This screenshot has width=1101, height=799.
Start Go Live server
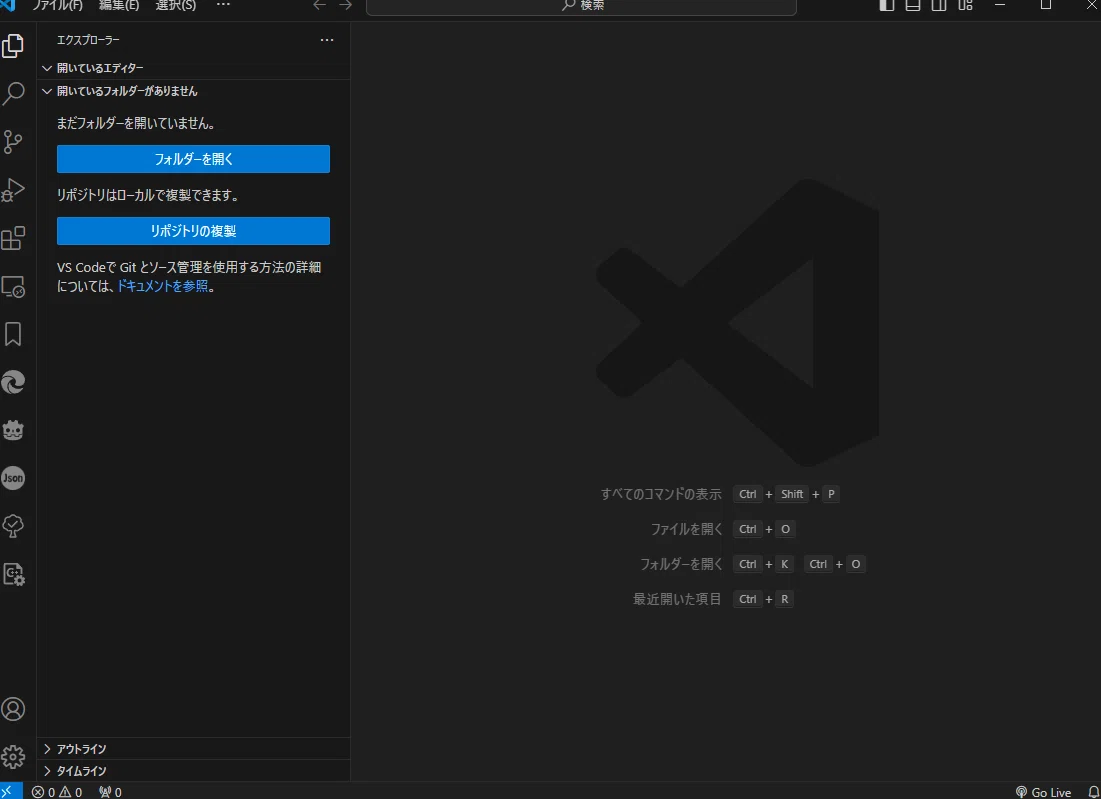[x=1043, y=792]
